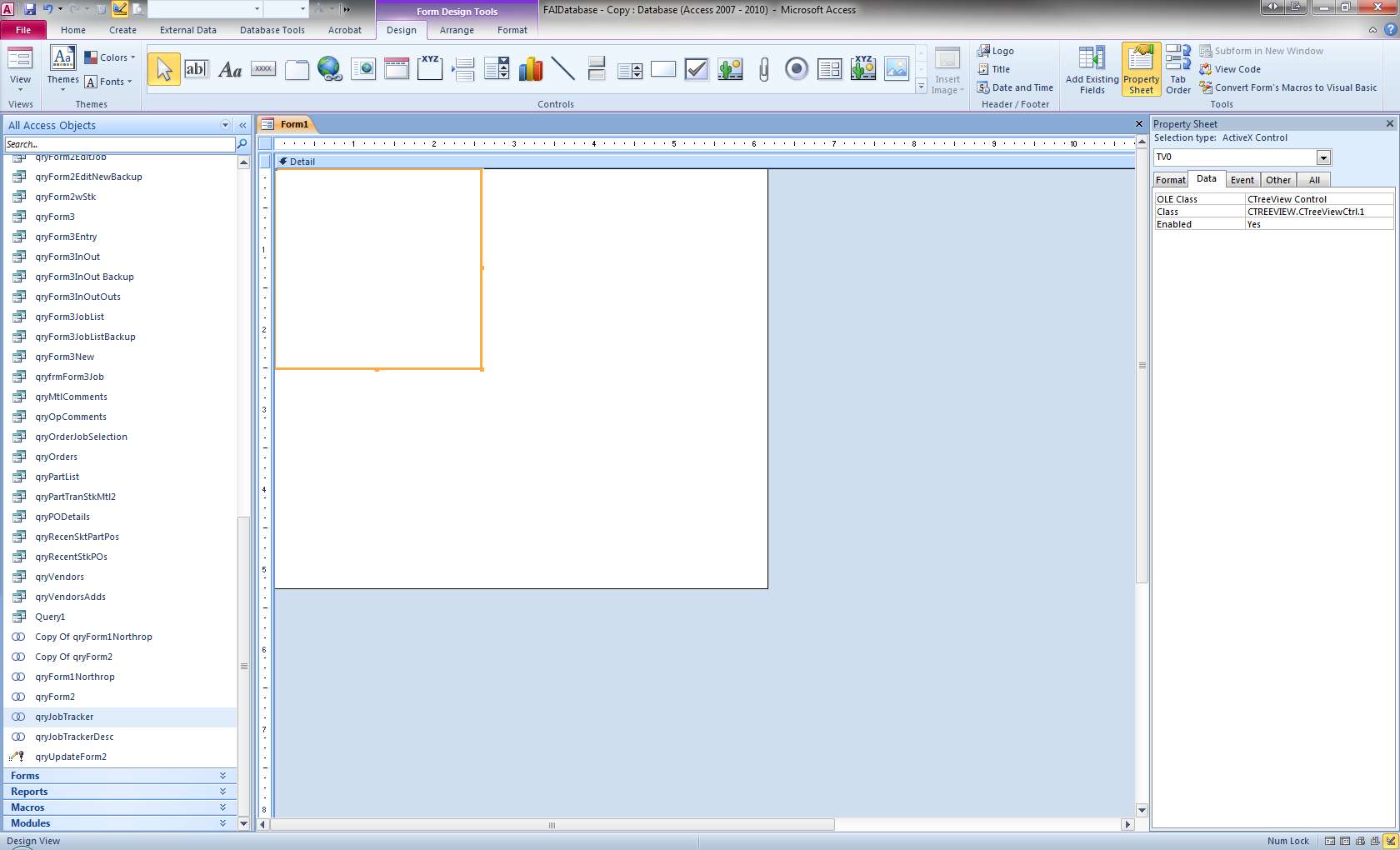
Task: Select the Check Box control tool
Action: tap(697, 69)
